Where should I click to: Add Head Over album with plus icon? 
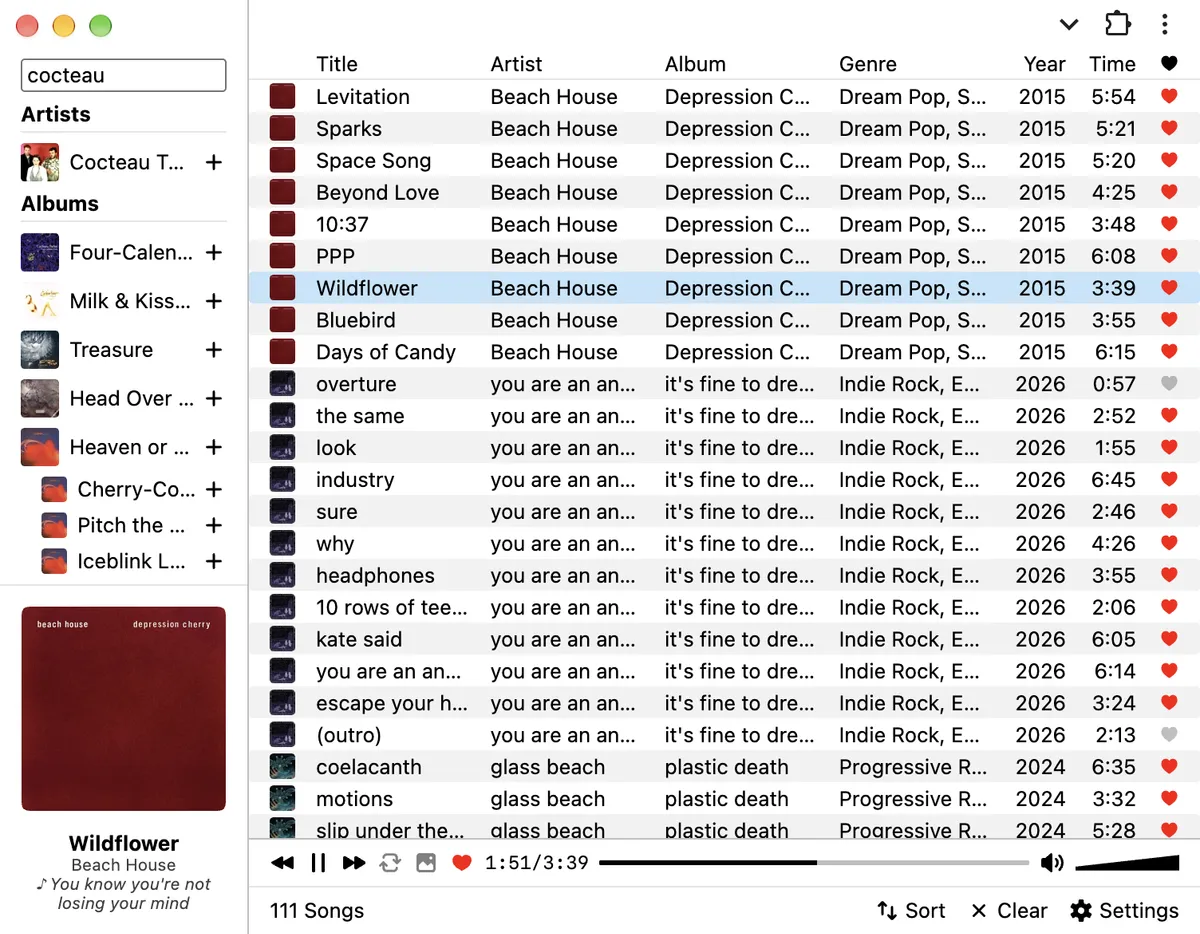coord(213,398)
